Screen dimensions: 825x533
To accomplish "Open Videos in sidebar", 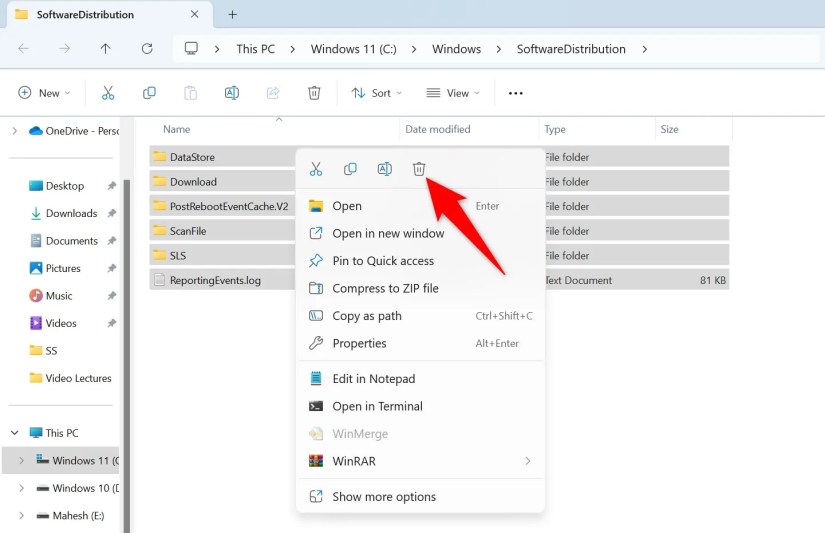I will tap(61, 323).
